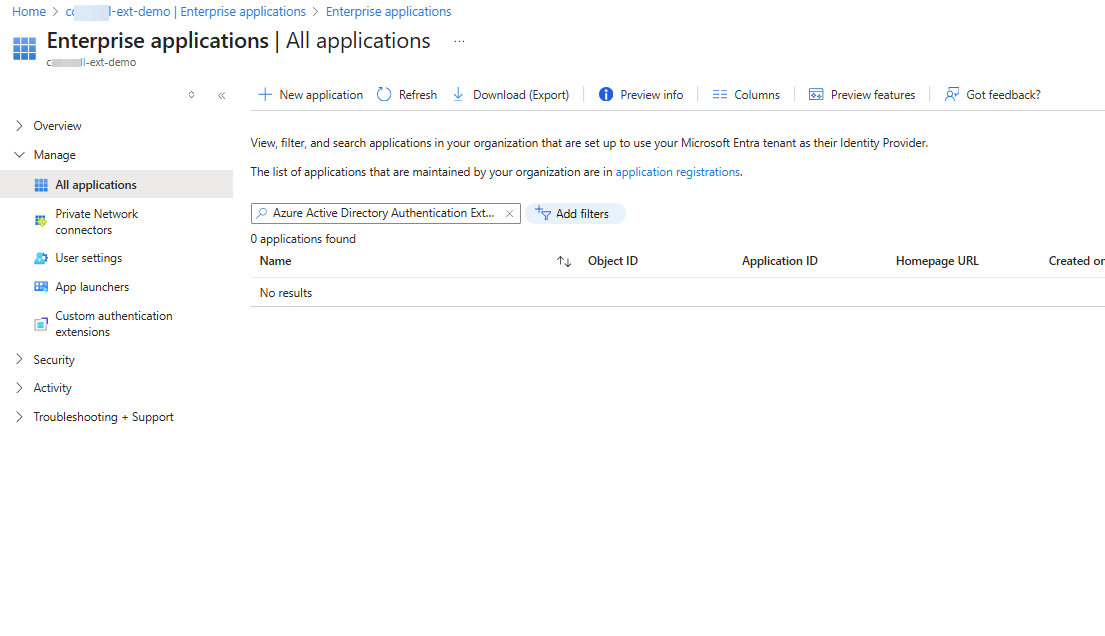Open Custom authentication extensions page
The height and width of the screenshot is (636, 1105).
(x=116, y=324)
